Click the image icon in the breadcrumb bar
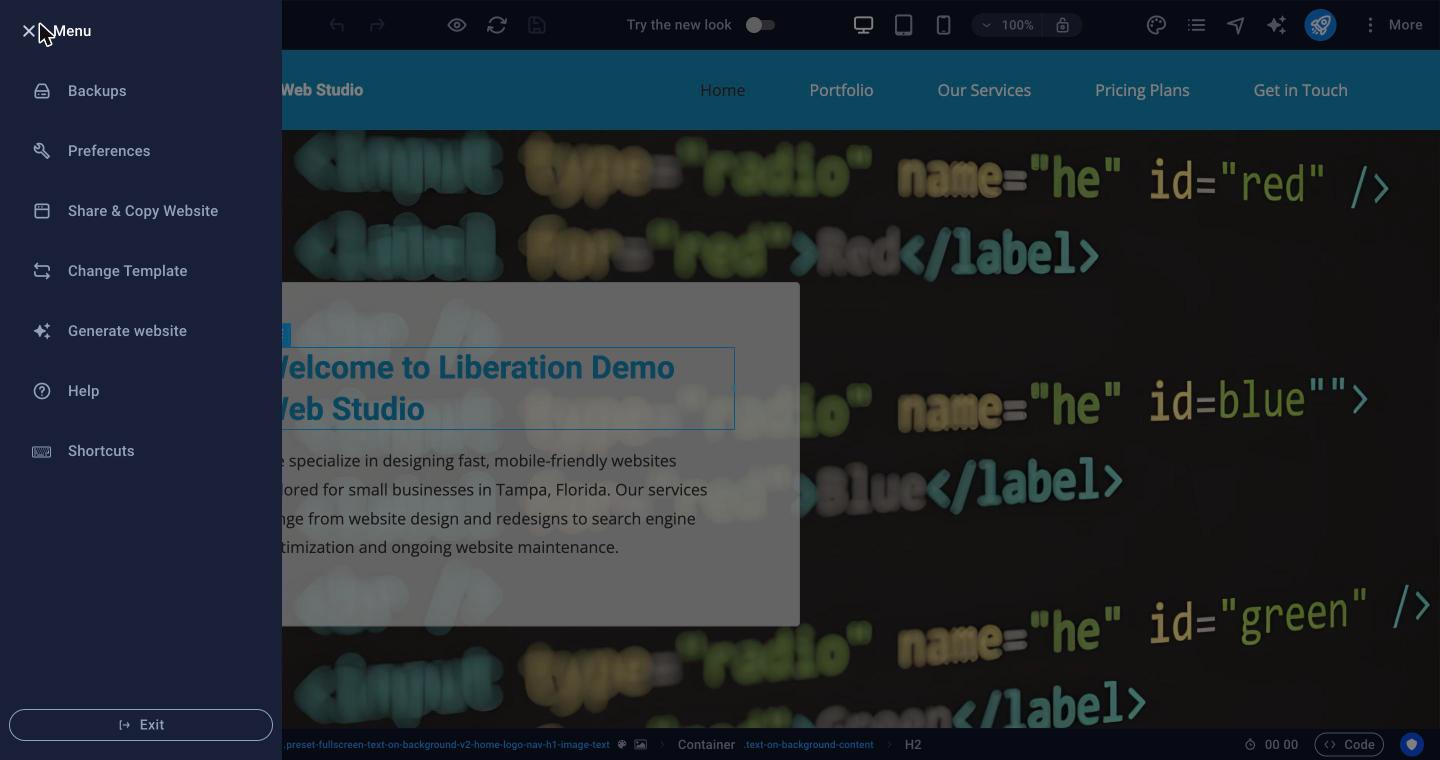Screen dimensions: 1440x760 click(x=641, y=745)
